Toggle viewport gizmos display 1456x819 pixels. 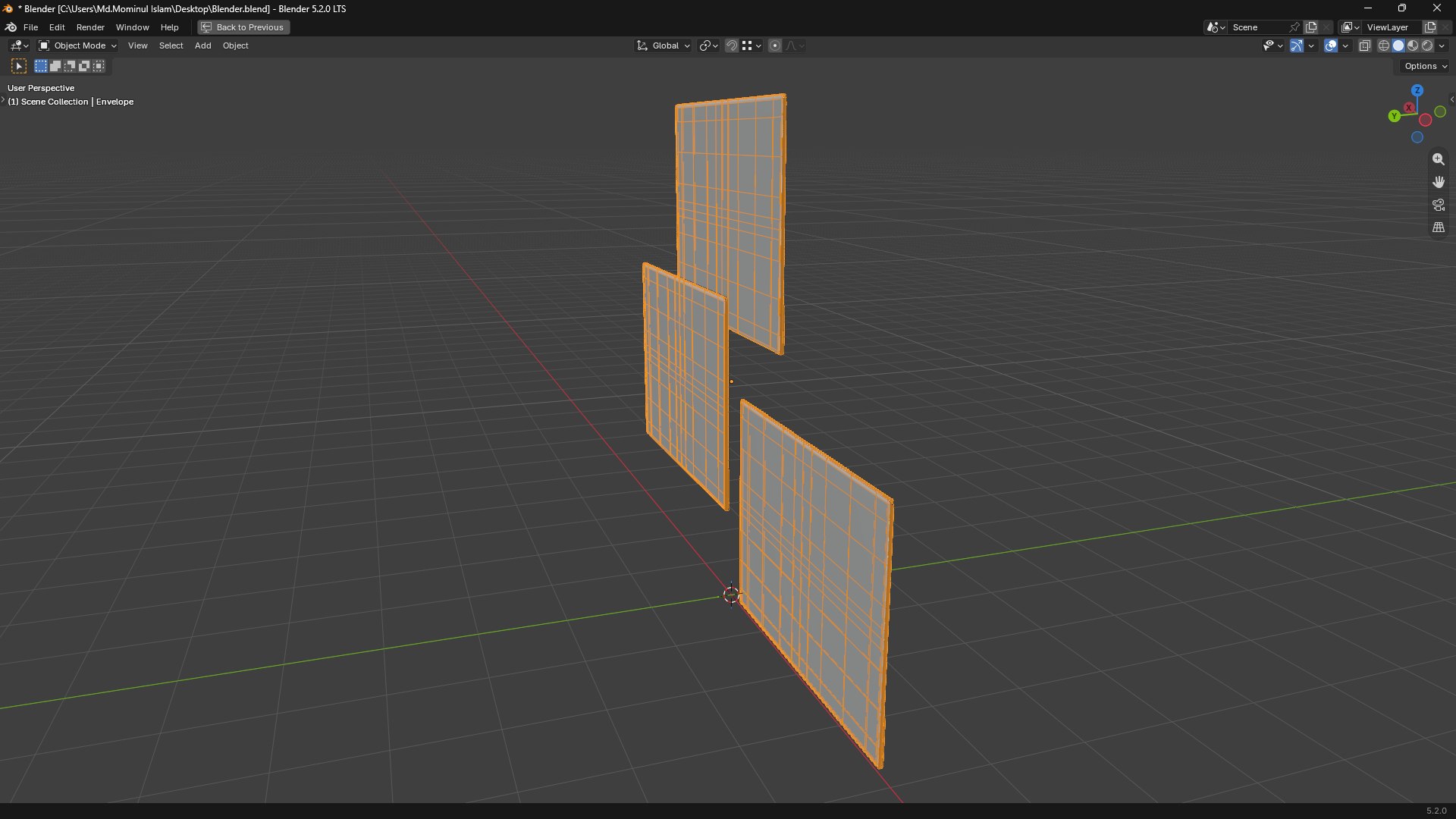point(1297,45)
